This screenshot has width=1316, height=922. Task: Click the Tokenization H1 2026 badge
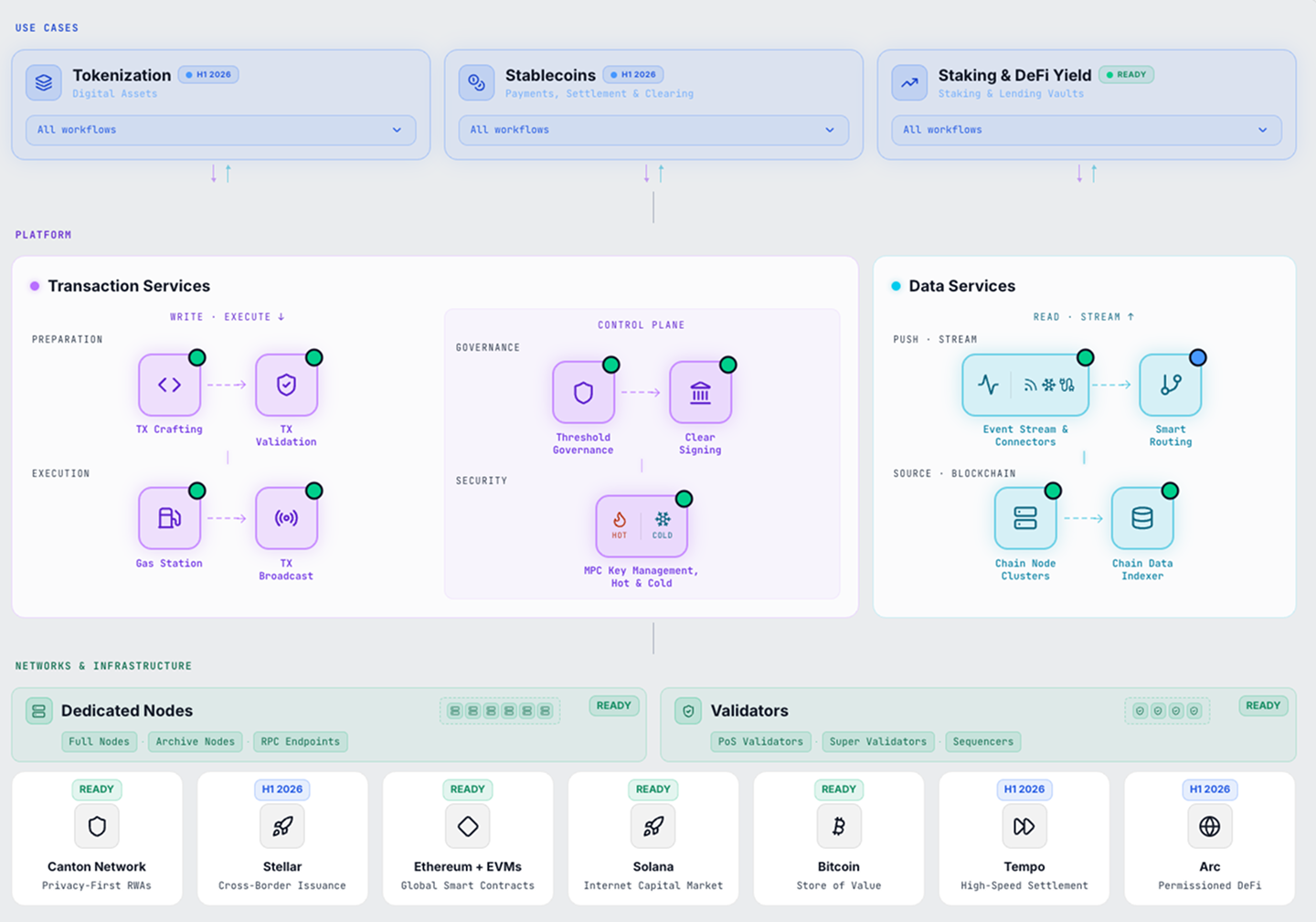click(208, 75)
